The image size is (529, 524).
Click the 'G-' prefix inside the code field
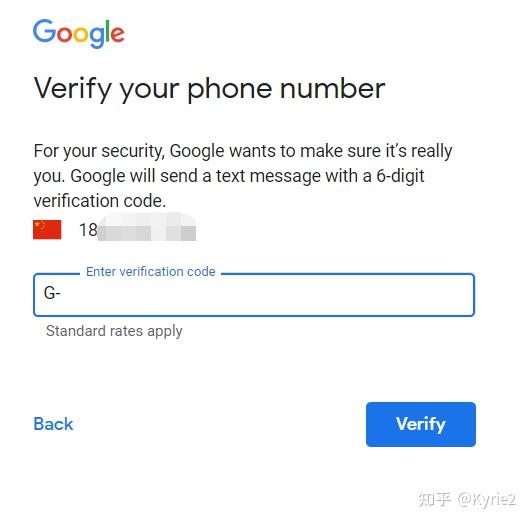52,293
